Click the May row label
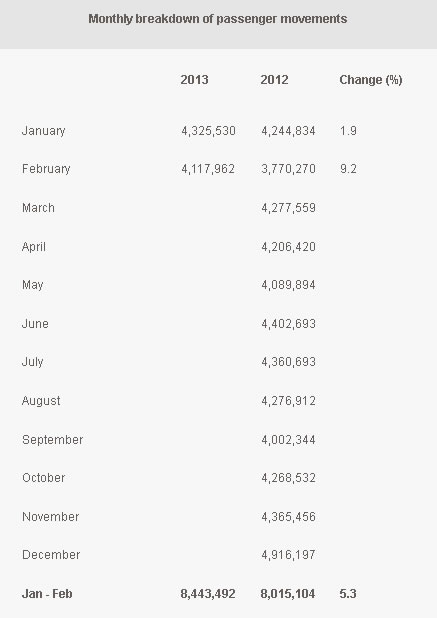Image resolution: width=437 pixels, height=618 pixels. [x=33, y=285]
